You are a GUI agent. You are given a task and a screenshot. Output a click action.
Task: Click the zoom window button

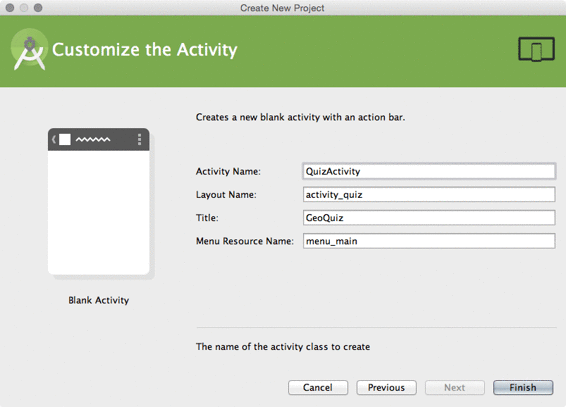pyautogui.click(x=38, y=8)
